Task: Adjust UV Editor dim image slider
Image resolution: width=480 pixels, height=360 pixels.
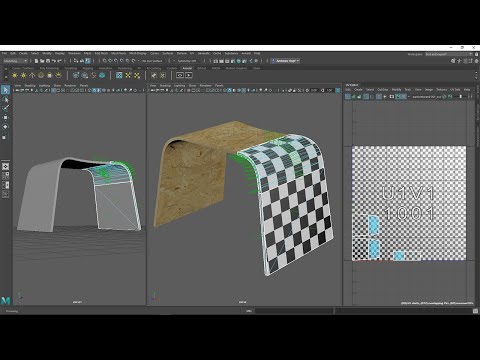Action: pos(462,97)
